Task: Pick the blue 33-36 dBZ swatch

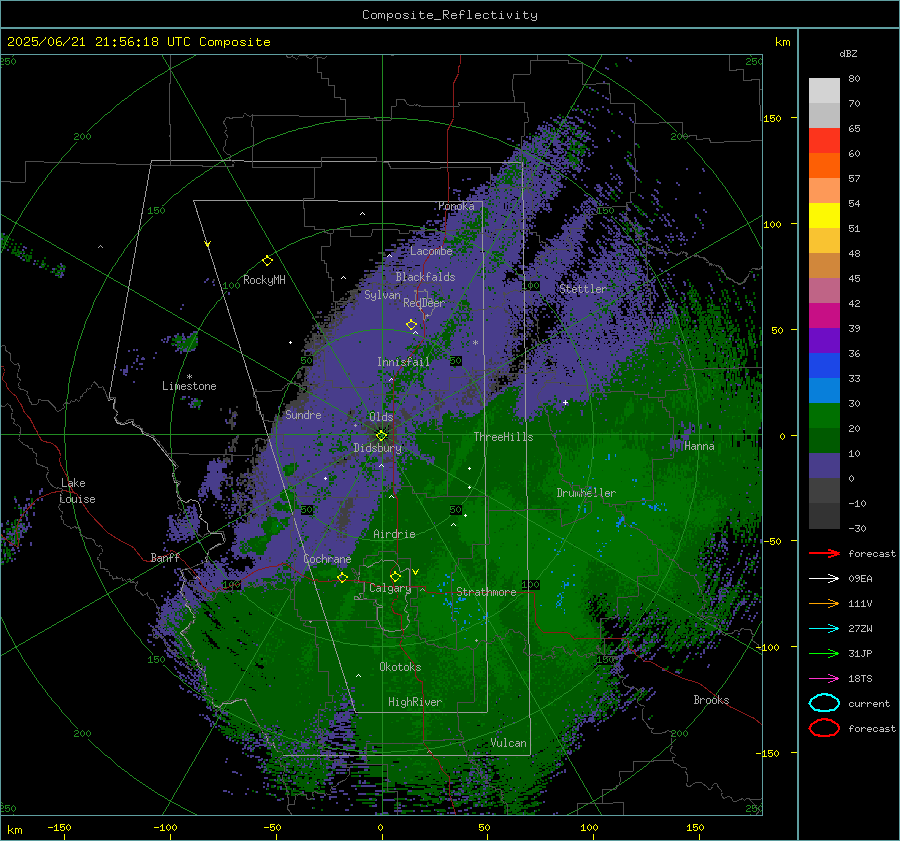Action: [x=824, y=366]
